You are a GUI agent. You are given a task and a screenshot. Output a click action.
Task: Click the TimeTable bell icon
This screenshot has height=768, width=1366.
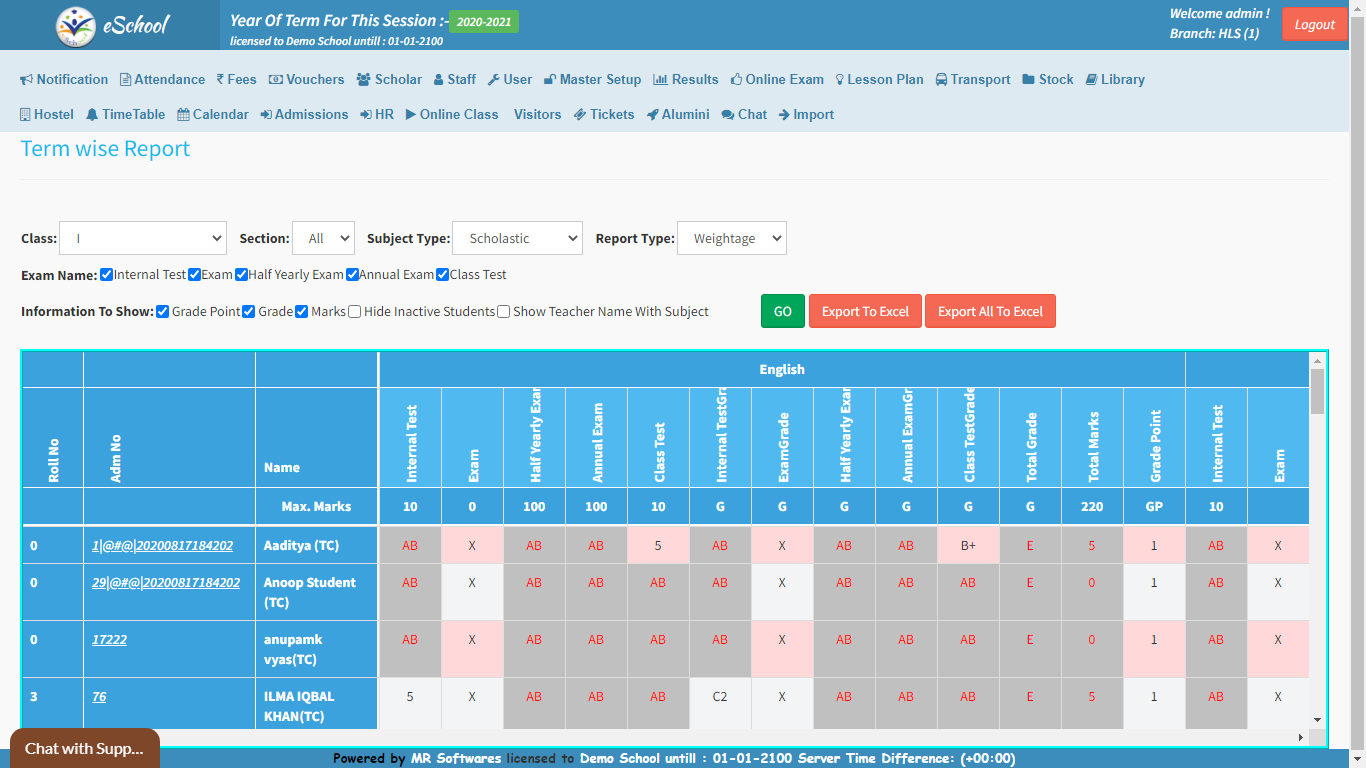click(x=92, y=115)
